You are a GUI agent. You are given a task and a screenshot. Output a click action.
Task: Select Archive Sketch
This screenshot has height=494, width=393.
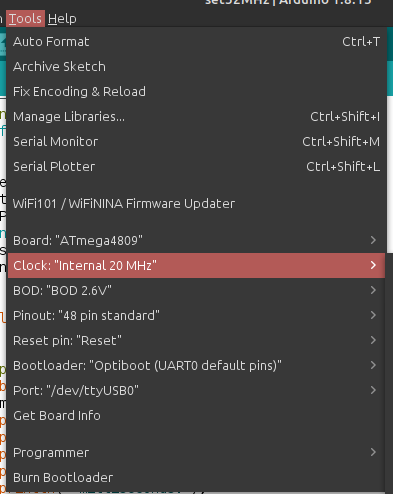(196, 67)
